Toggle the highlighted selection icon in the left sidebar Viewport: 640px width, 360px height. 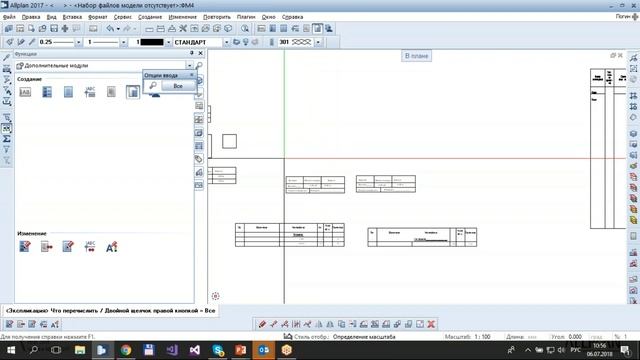click(x=7, y=129)
